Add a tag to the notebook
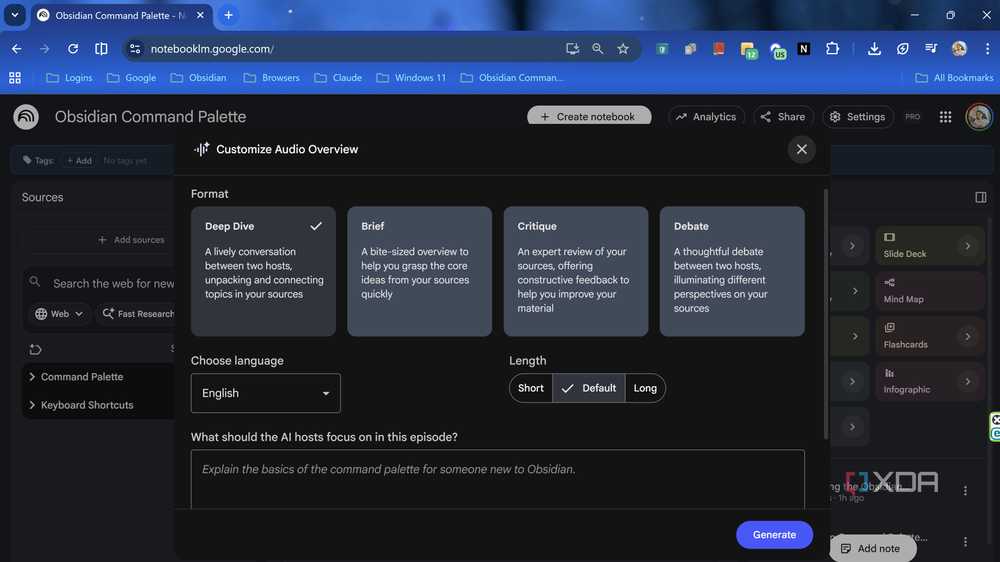The width and height of the screenshot is (1000, 562). (x=79, y=161)
